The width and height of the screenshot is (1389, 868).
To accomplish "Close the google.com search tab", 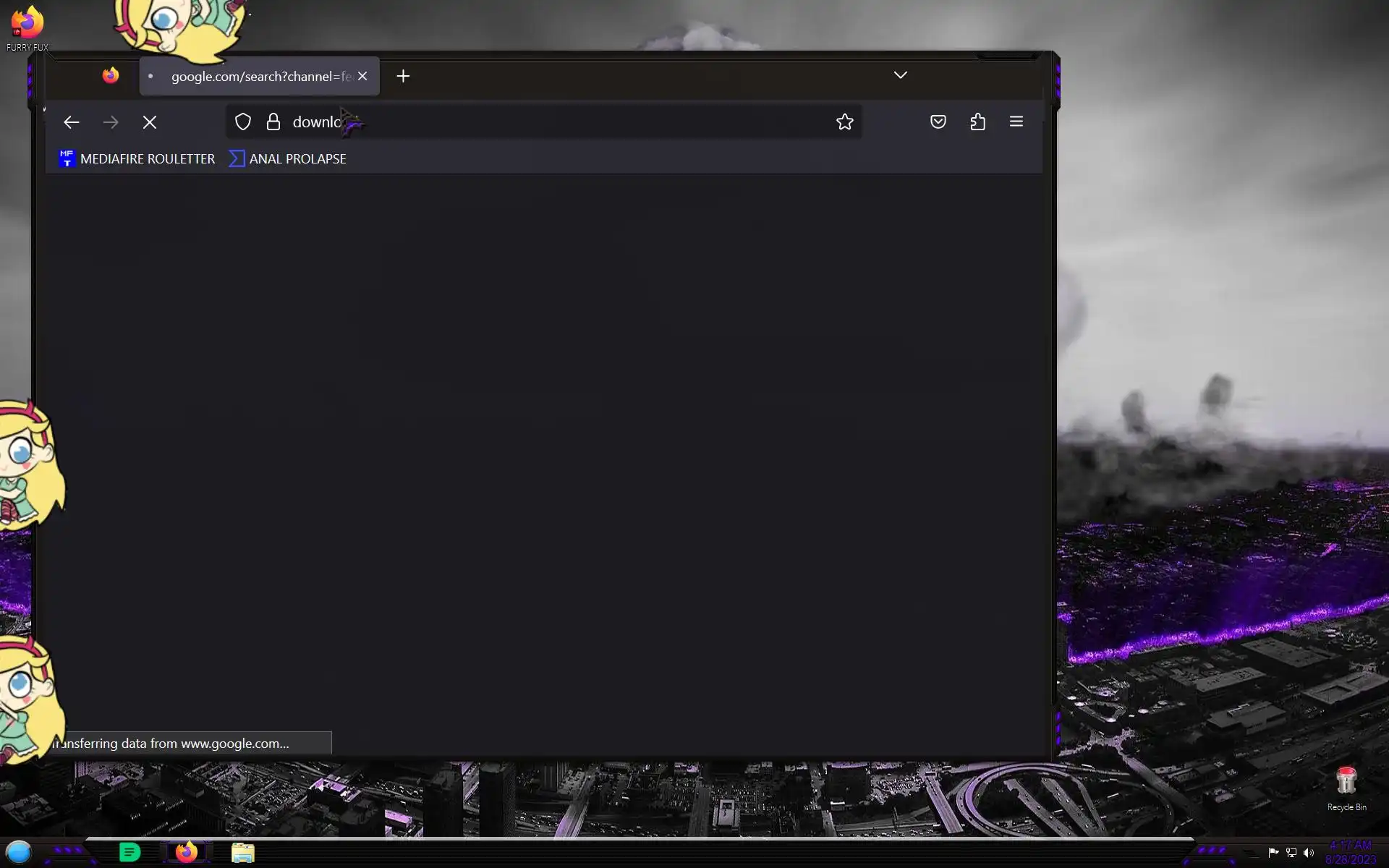I will click(x=362, y=76).
